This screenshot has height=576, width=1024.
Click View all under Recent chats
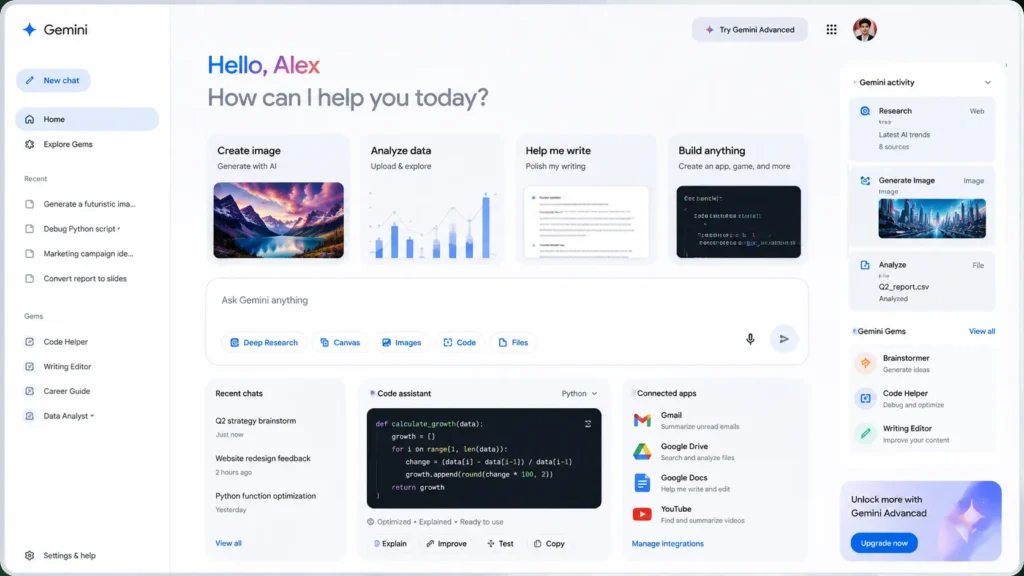(228, 543)
